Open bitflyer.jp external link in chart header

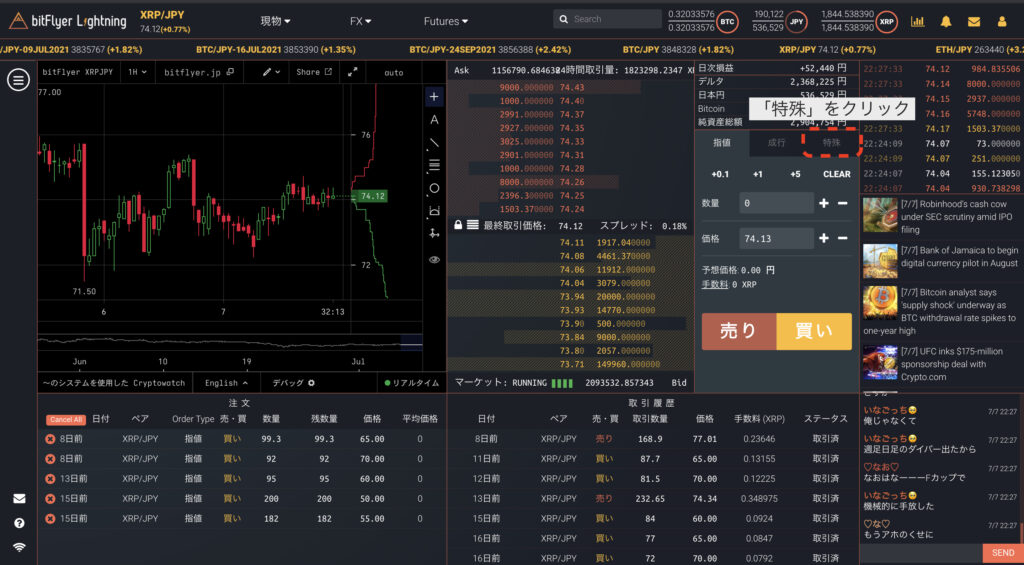point(199,73)
